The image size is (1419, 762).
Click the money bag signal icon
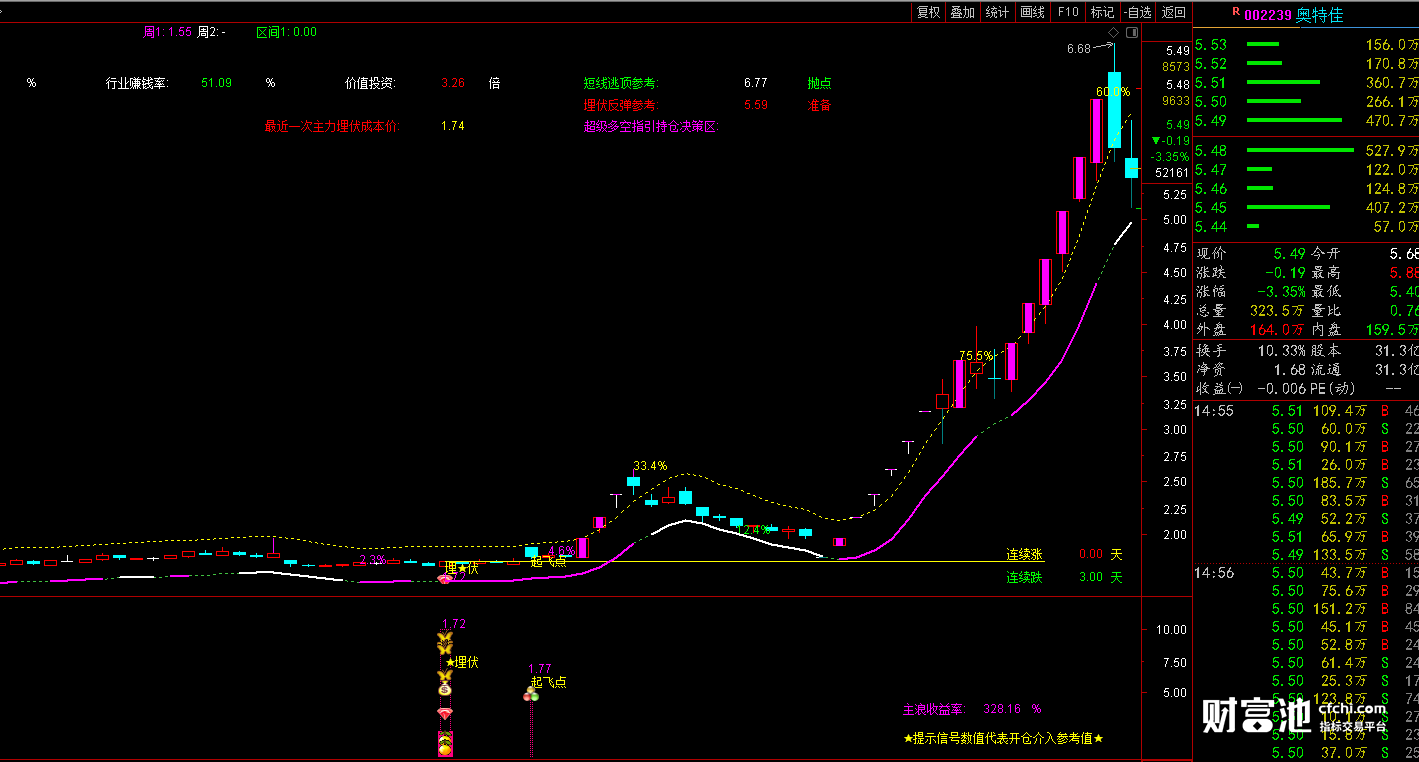click(445, 688)
